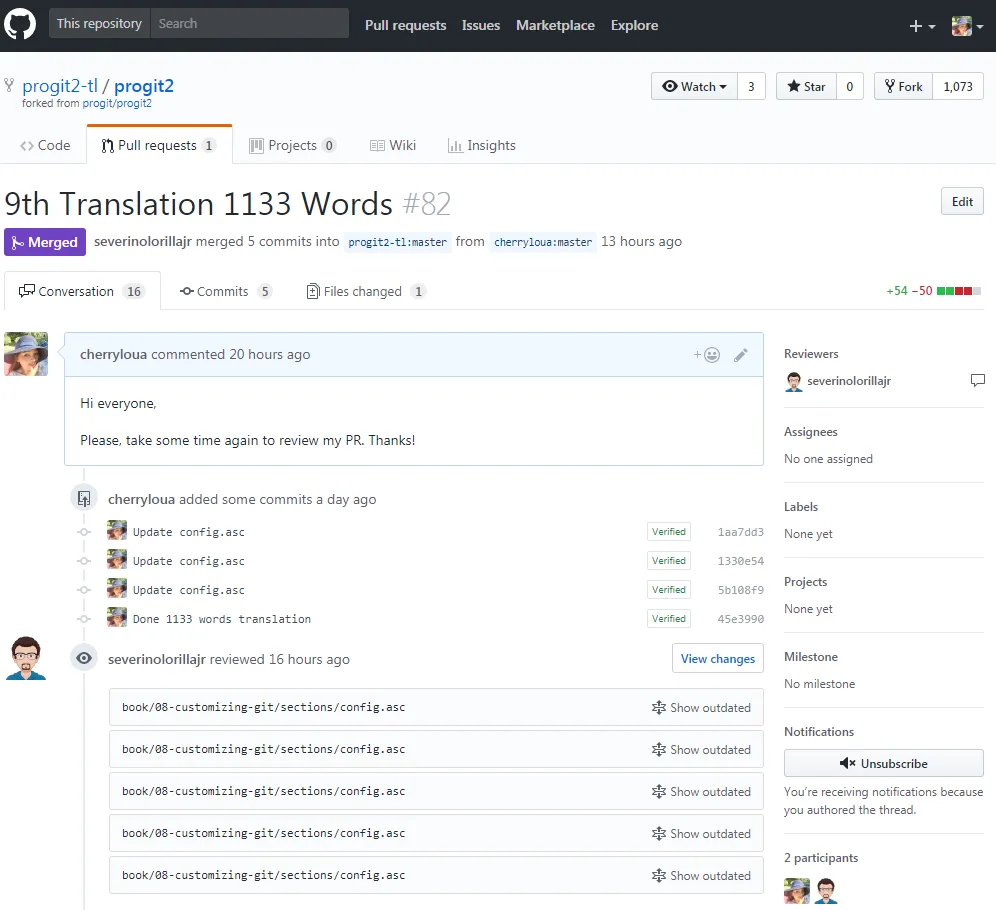Viewport: 996px width, 910px height.
Task: Switch to the Code tab
Action: (45, 145)
